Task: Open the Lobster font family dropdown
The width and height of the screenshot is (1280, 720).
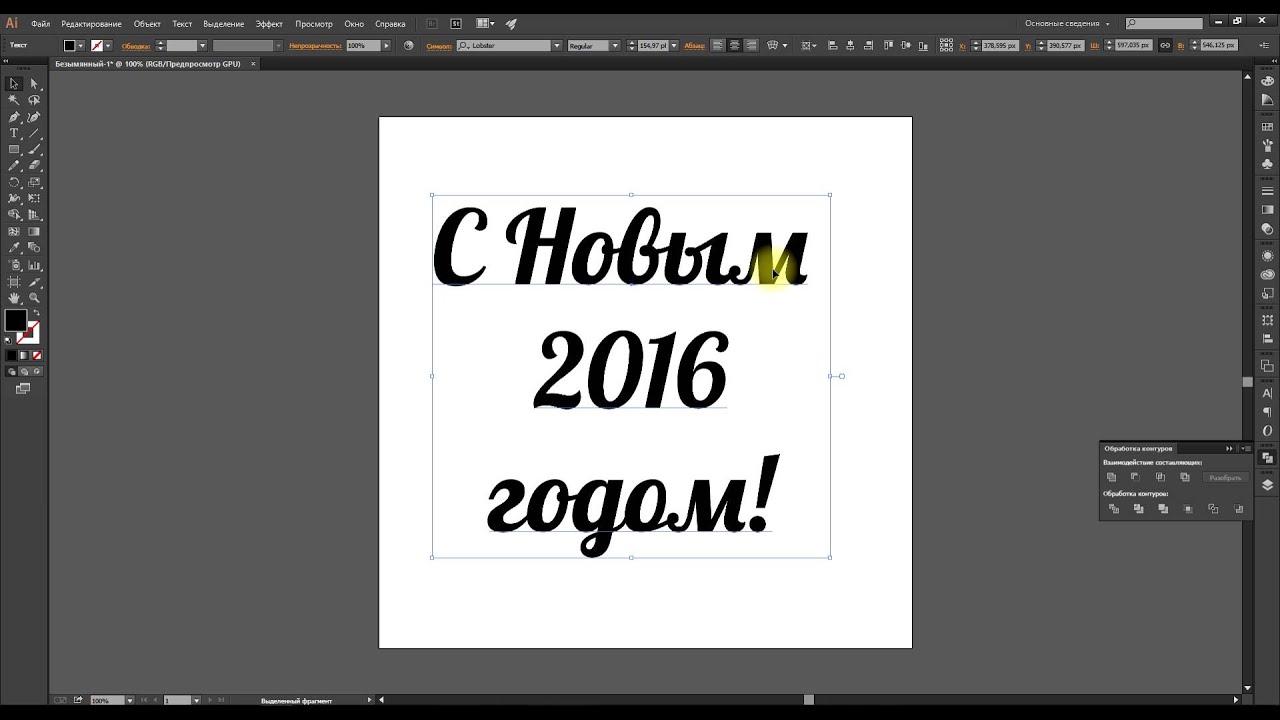Action: click(557, 46)
